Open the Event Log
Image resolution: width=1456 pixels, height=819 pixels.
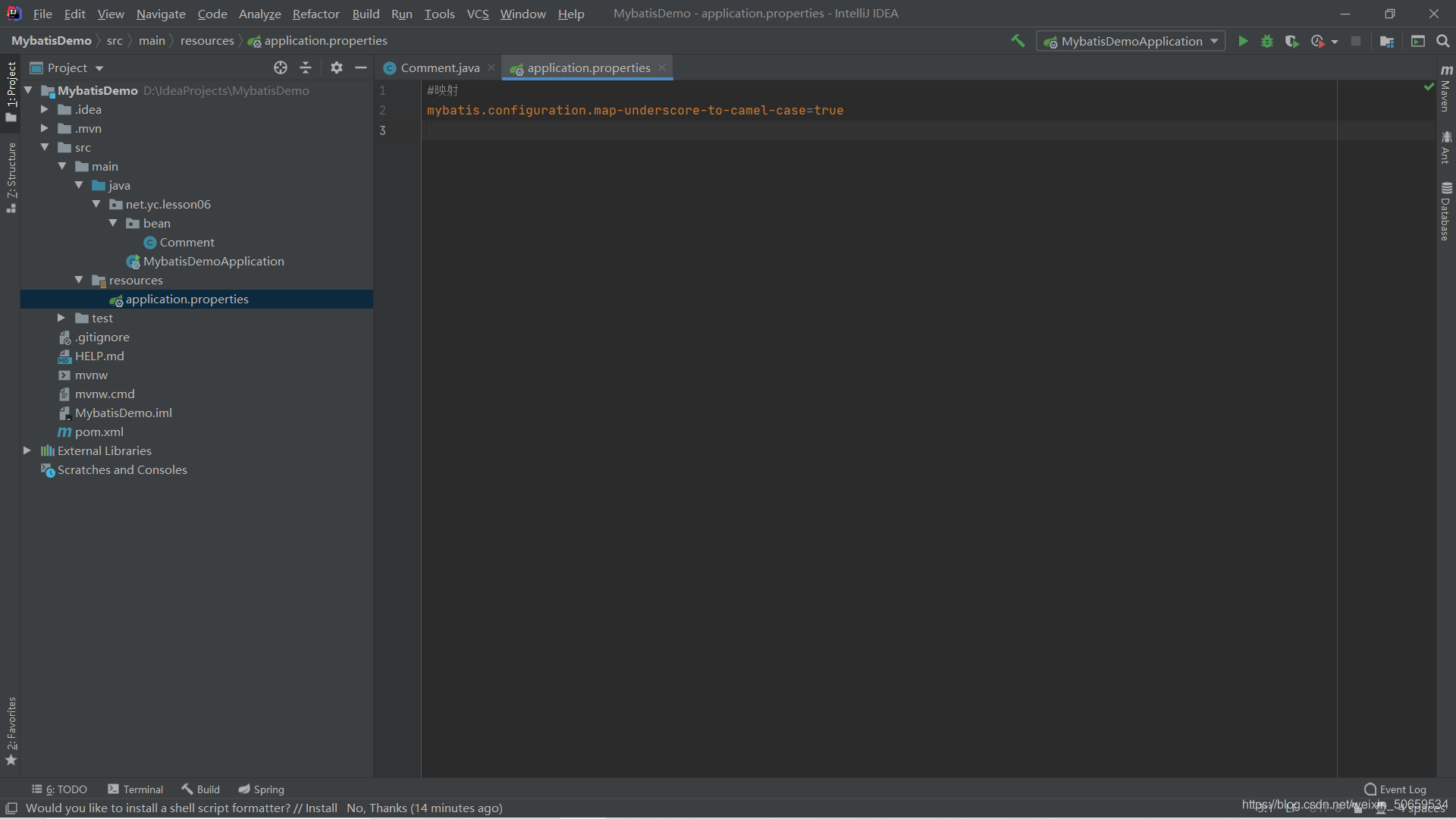1395,789
